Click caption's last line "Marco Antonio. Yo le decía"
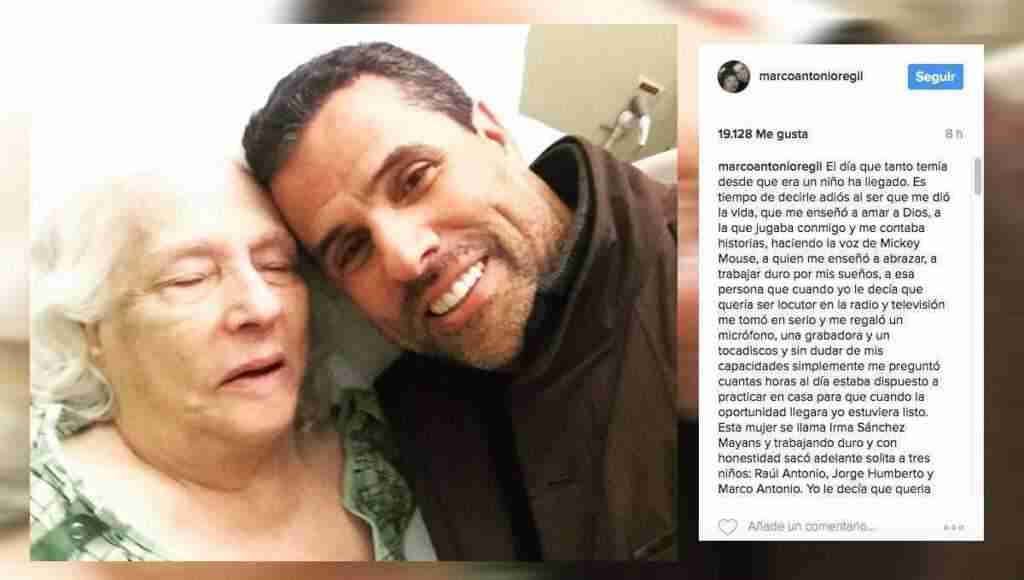This screenshot has height=580, width=1024. [824, 489]
